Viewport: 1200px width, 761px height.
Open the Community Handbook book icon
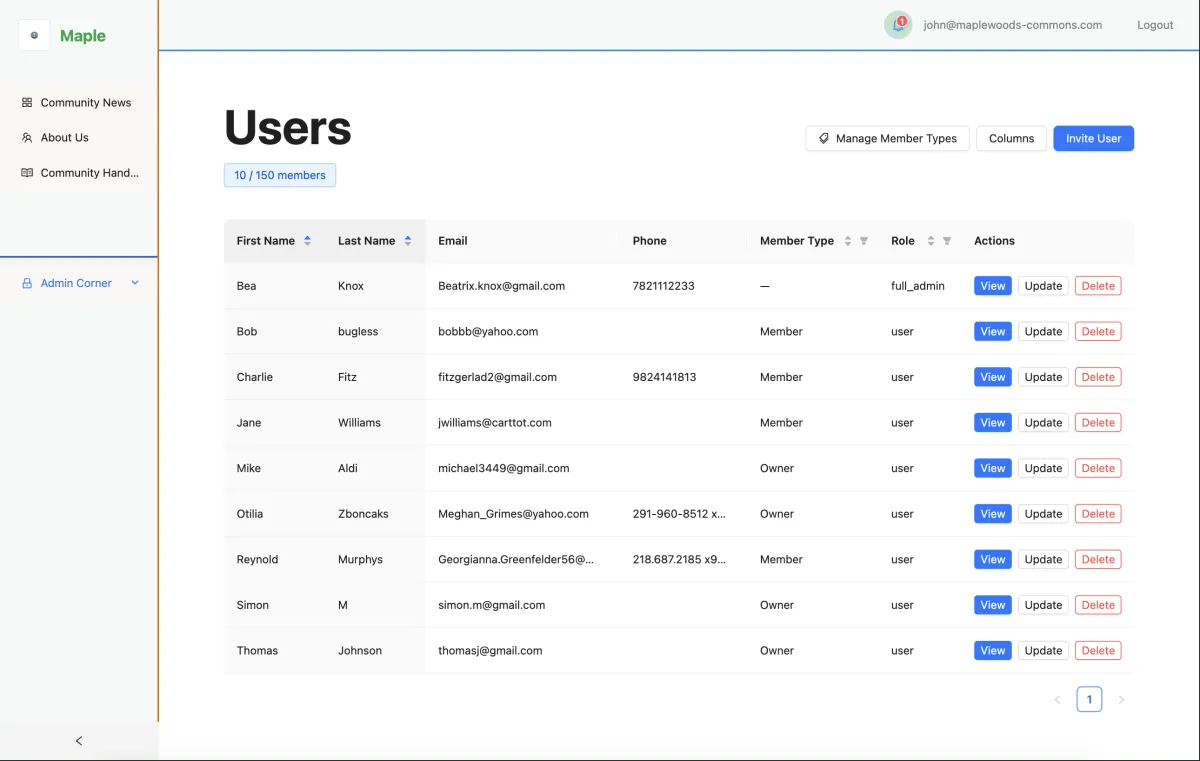pyautogui.click(x=26, y=172)
